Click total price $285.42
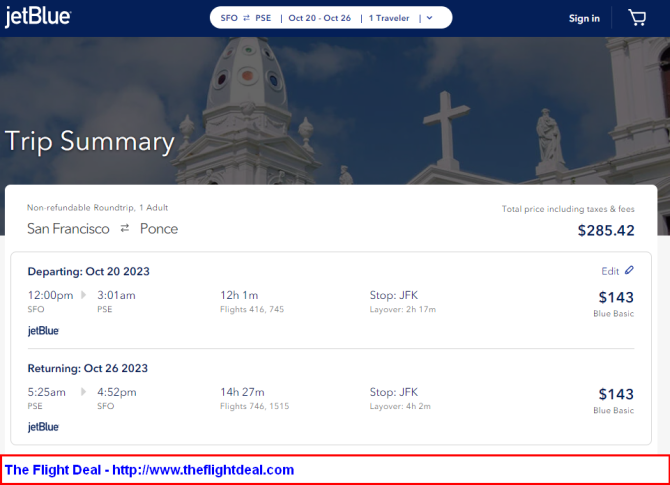670x485 pixels. point(606,230)
